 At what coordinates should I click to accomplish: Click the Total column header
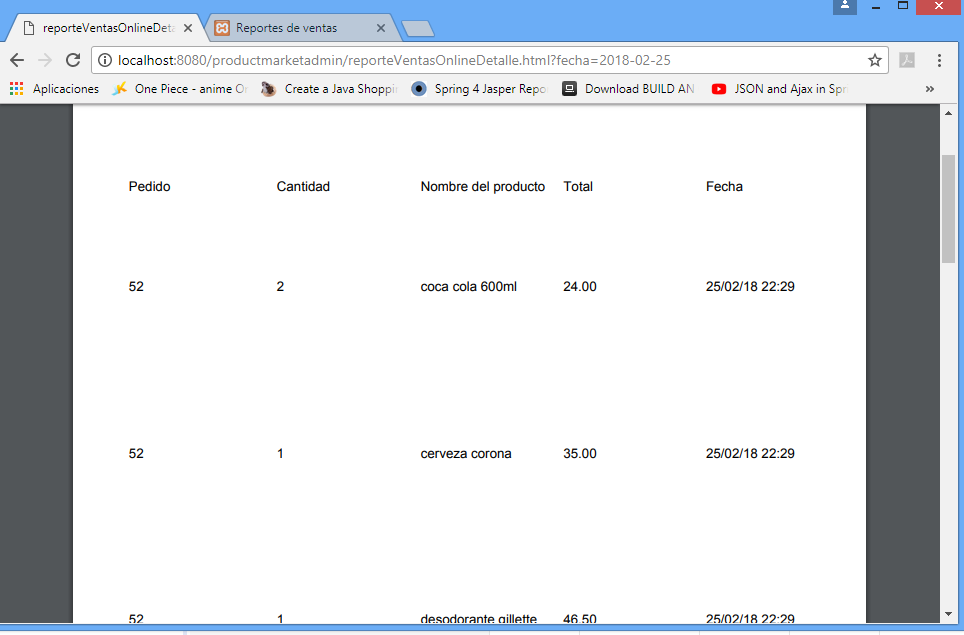tap(578, 186)
